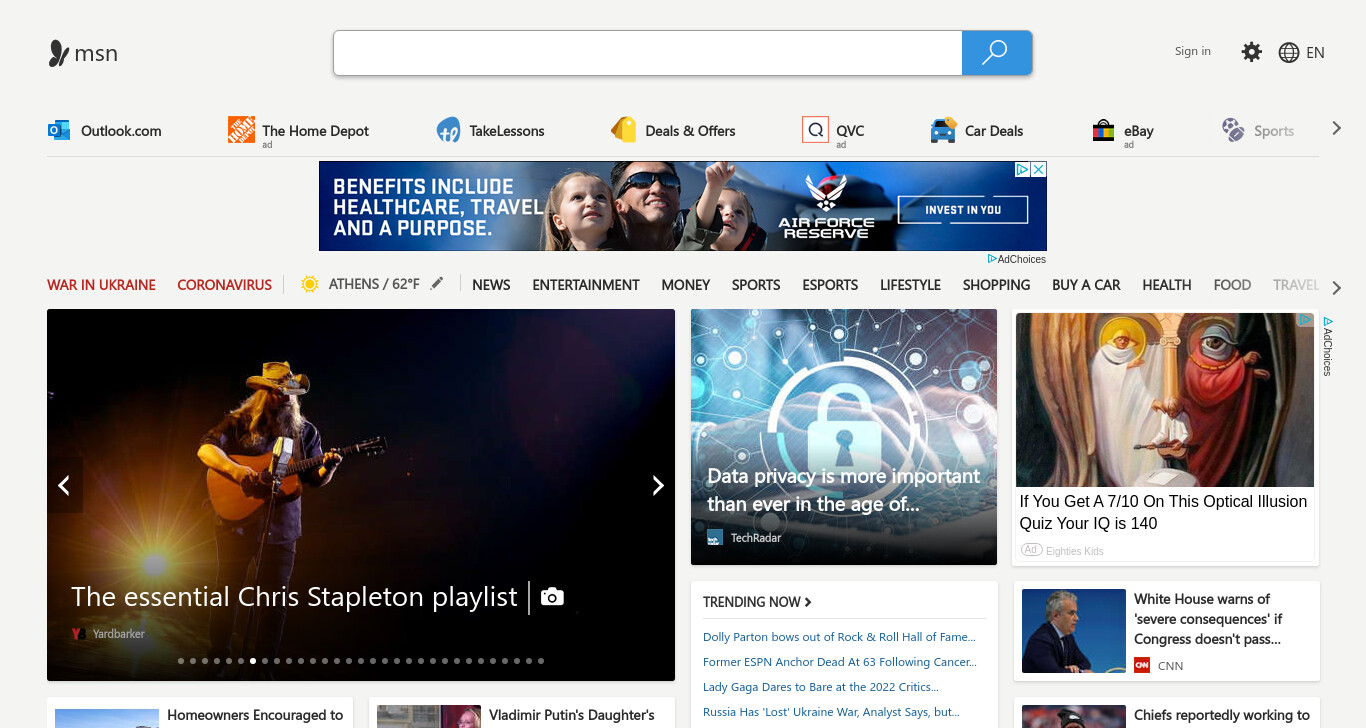Go to the SPORTS tab
Image resolution: width=1366 pixels, height=728 pixels.
pyautogui.click(x=756, y=285)
